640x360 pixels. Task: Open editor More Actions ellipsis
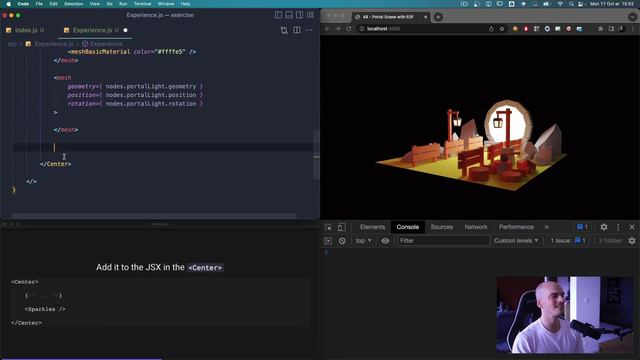click(x=309, y=30)
